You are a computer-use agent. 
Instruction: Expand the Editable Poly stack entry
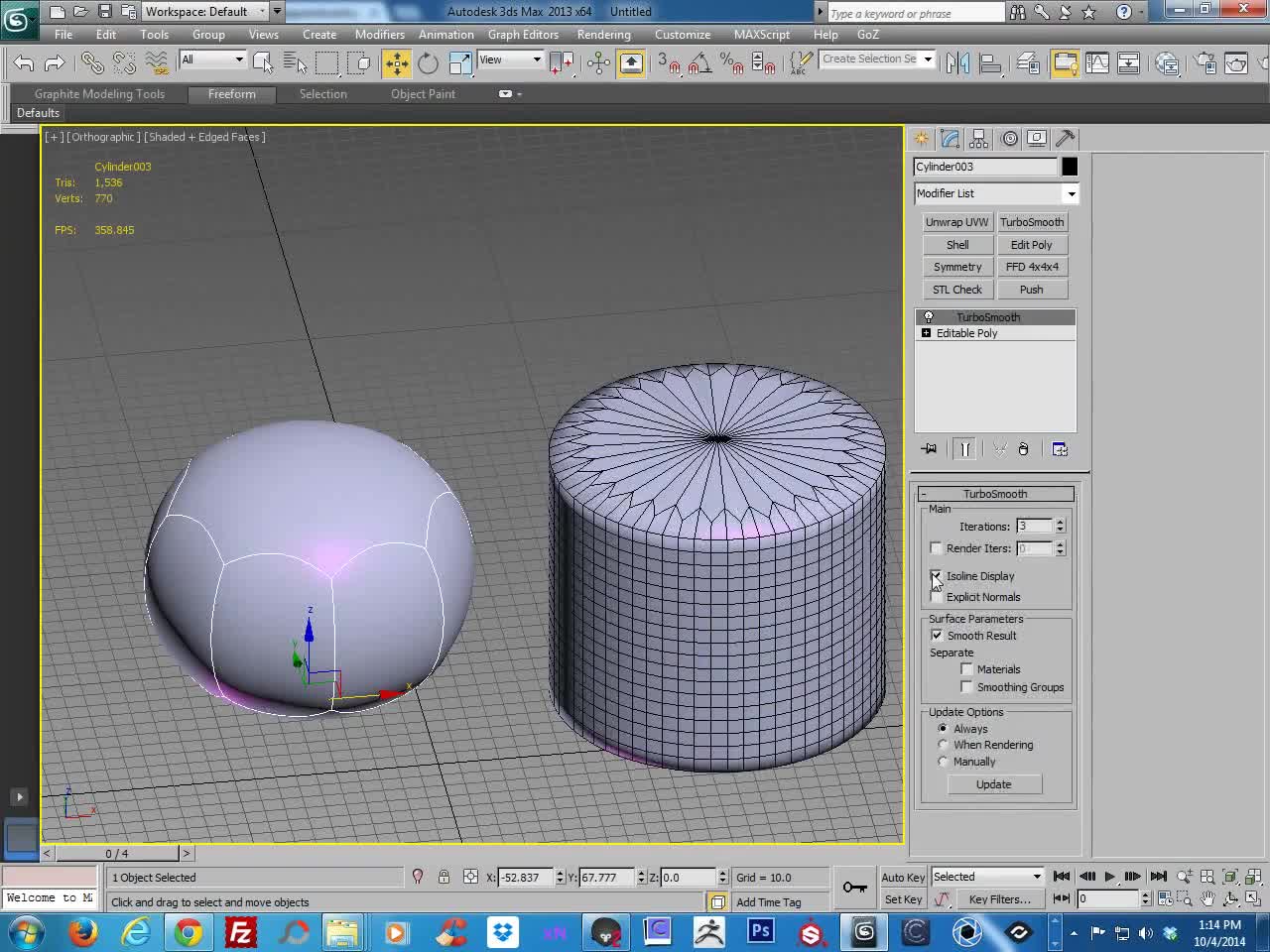click(926, 333)
